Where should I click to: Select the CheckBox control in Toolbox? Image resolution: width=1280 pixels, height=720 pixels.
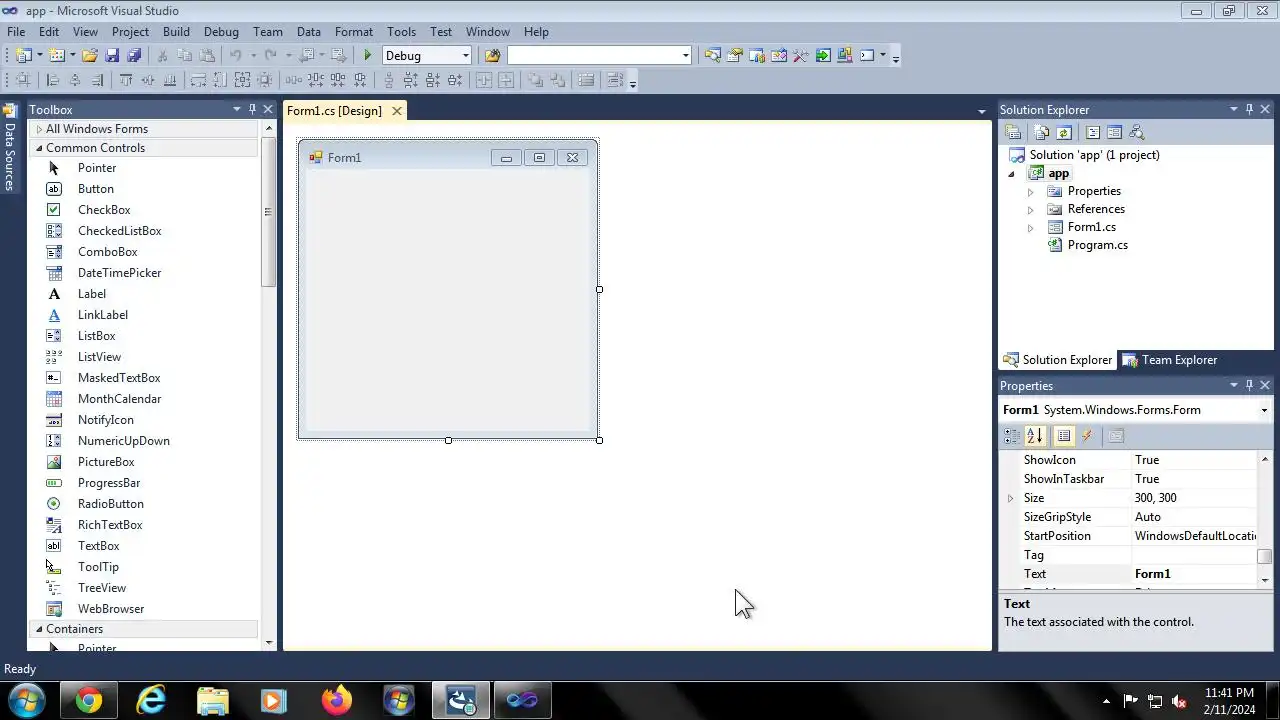coord(104,210)
